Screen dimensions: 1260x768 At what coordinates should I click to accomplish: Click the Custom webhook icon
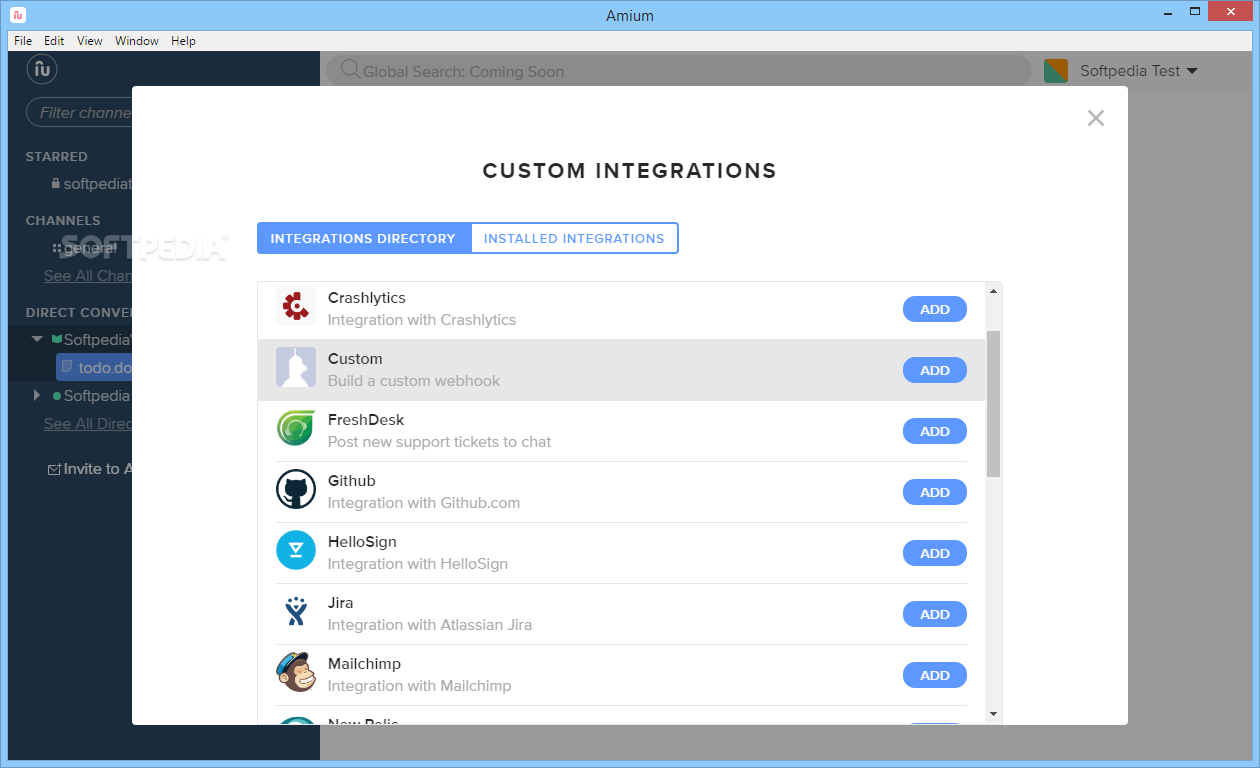click(296, 367)
